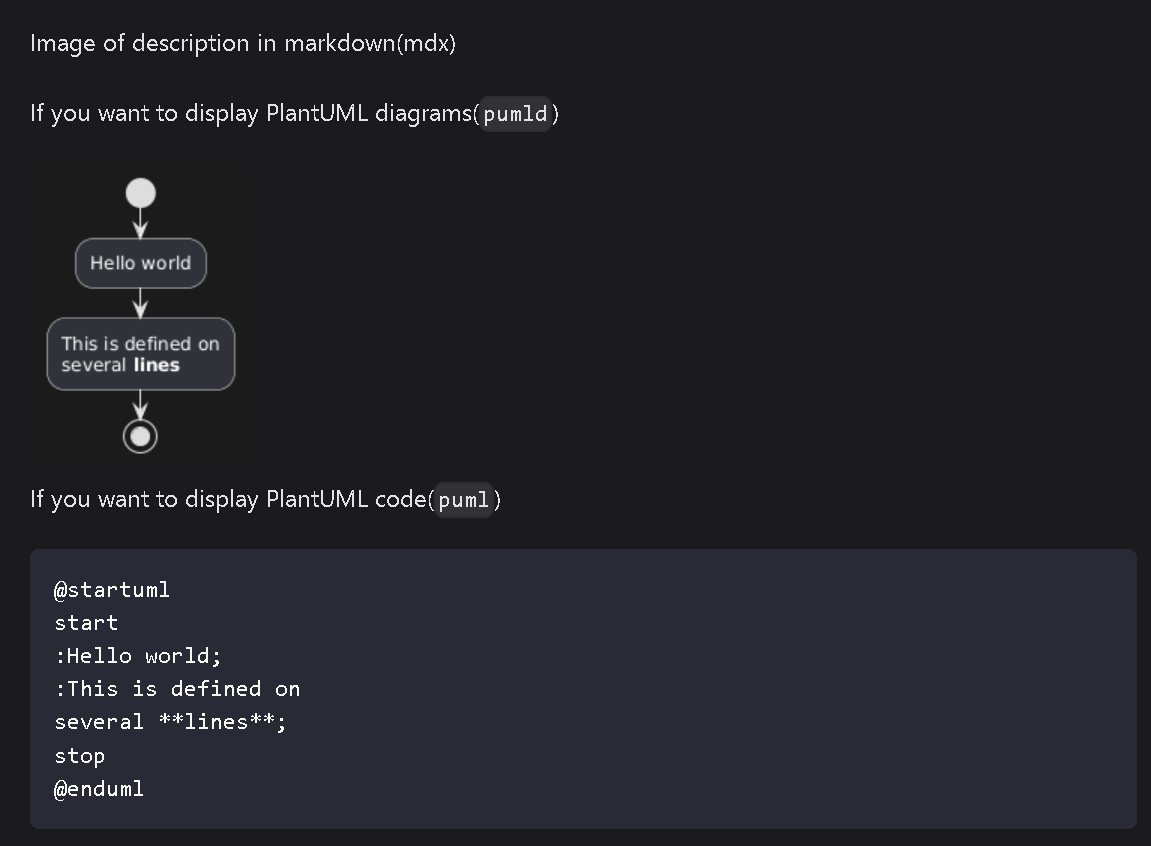Click the 'Hello world' diagram box
Viewport: 1151px width, 846px height.
click(x=141, y=263)
